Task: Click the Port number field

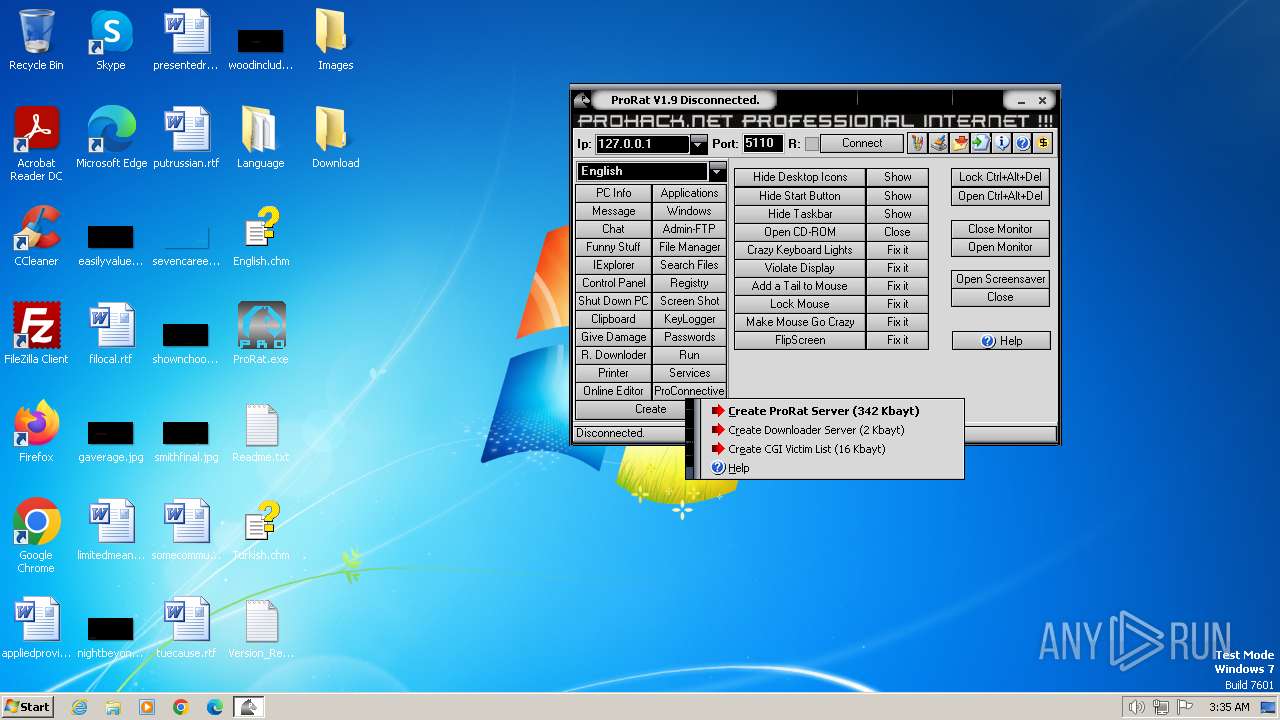Action: tap(762, 144)
